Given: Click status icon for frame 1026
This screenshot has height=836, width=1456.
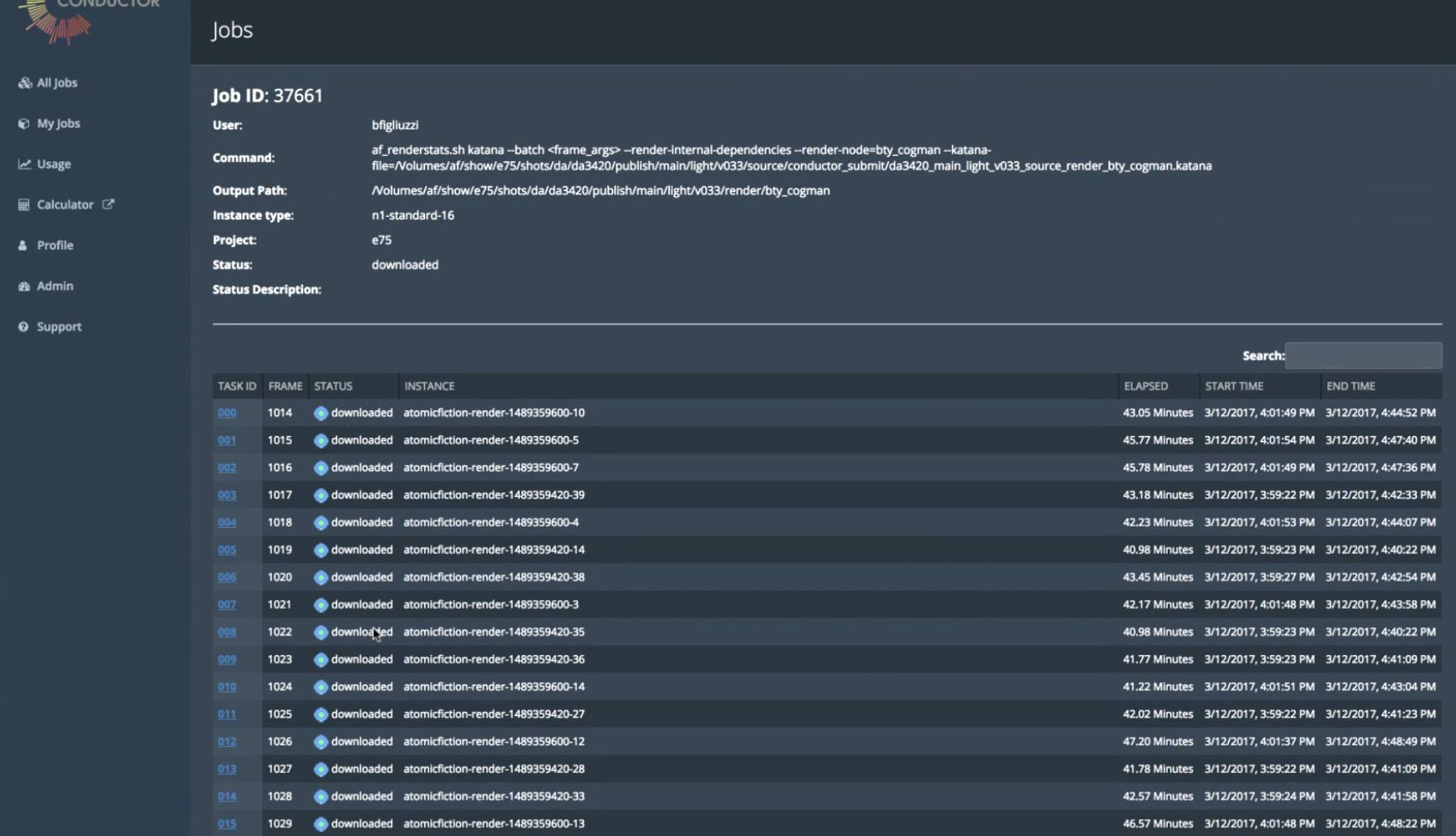Looking at the screenshot, I should 321,742.
